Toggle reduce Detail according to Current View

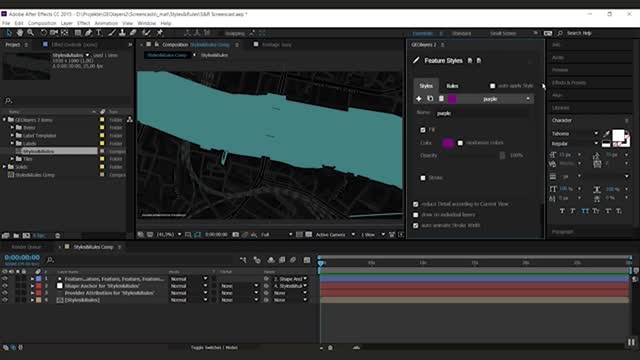(x=416, y=204)
